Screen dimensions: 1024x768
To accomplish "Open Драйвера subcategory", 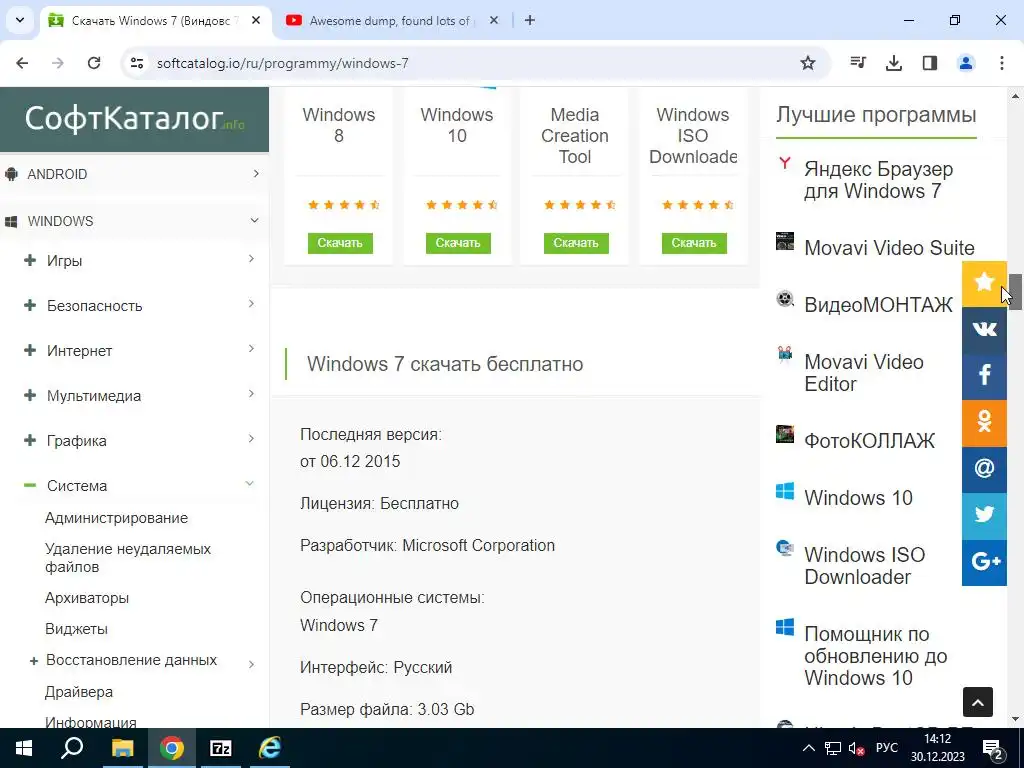I will pyautogui.click(x=78, y=692).
